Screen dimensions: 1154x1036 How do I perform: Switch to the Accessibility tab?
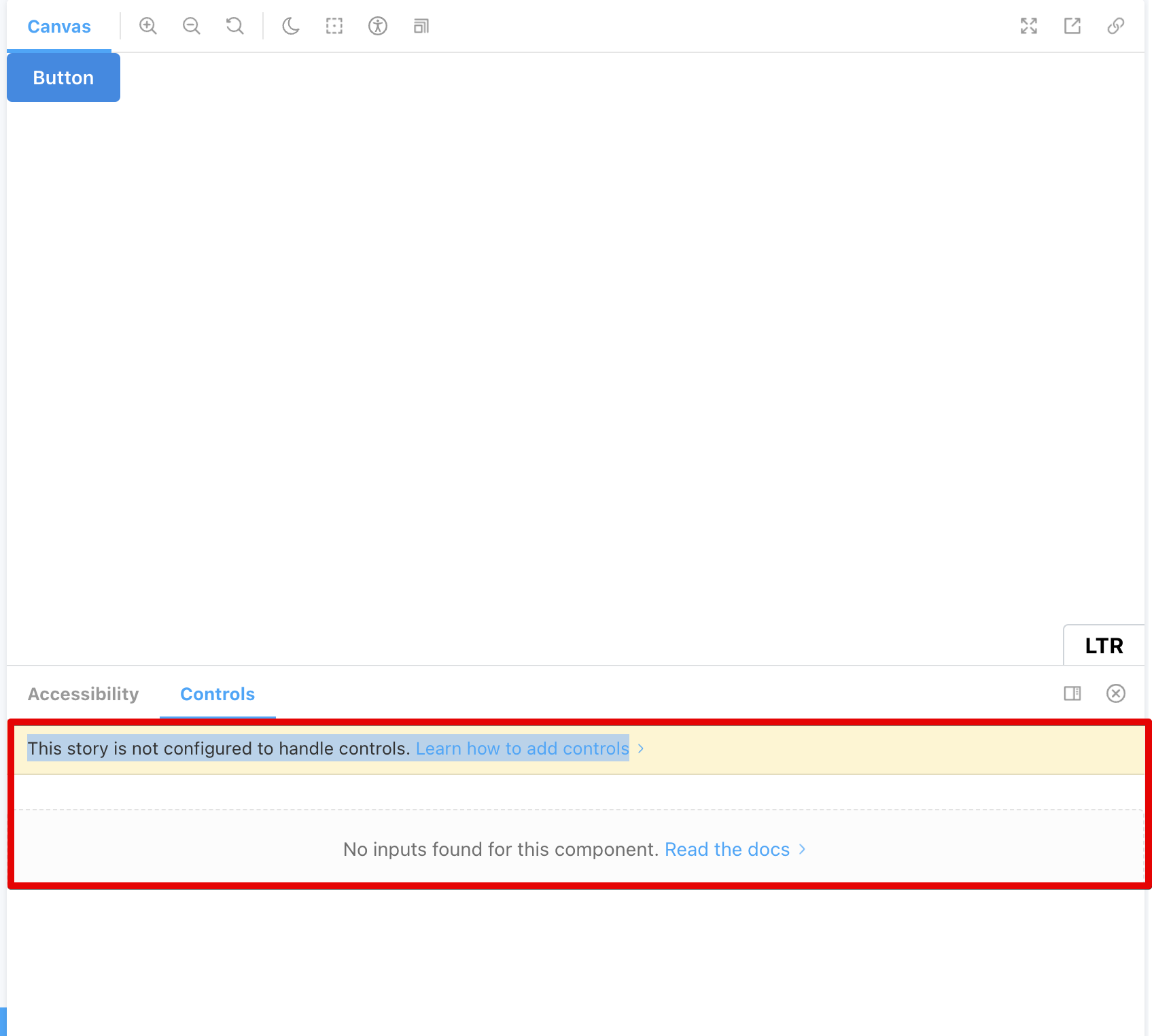coord(83,693)
